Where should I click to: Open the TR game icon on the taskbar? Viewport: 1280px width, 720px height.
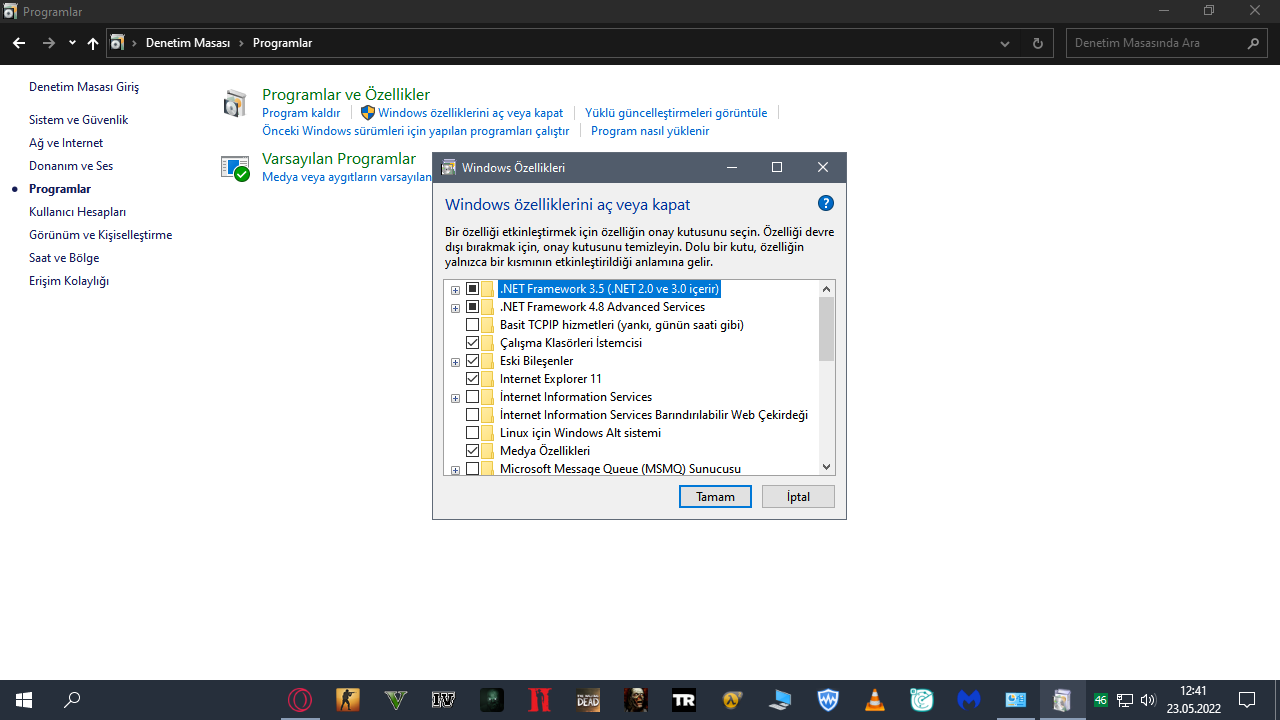coord(684,700)
